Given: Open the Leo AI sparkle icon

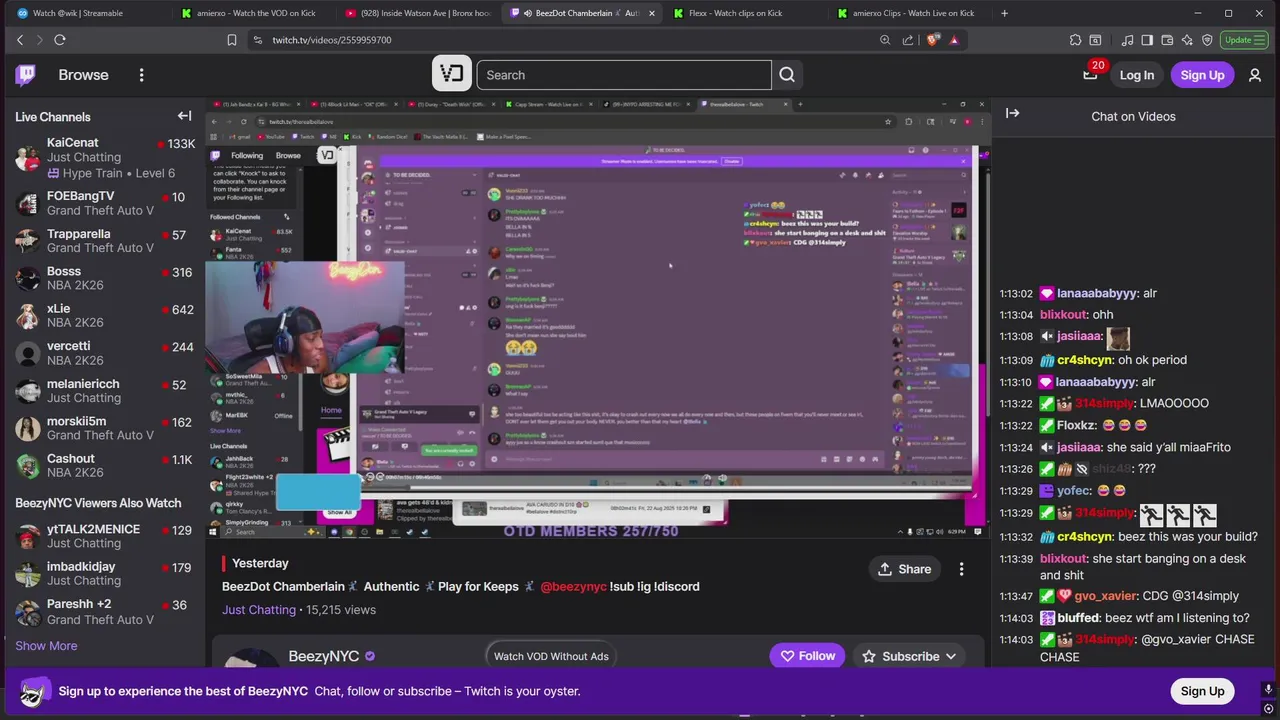Looking at the screenshot, I should (1187, 40).
